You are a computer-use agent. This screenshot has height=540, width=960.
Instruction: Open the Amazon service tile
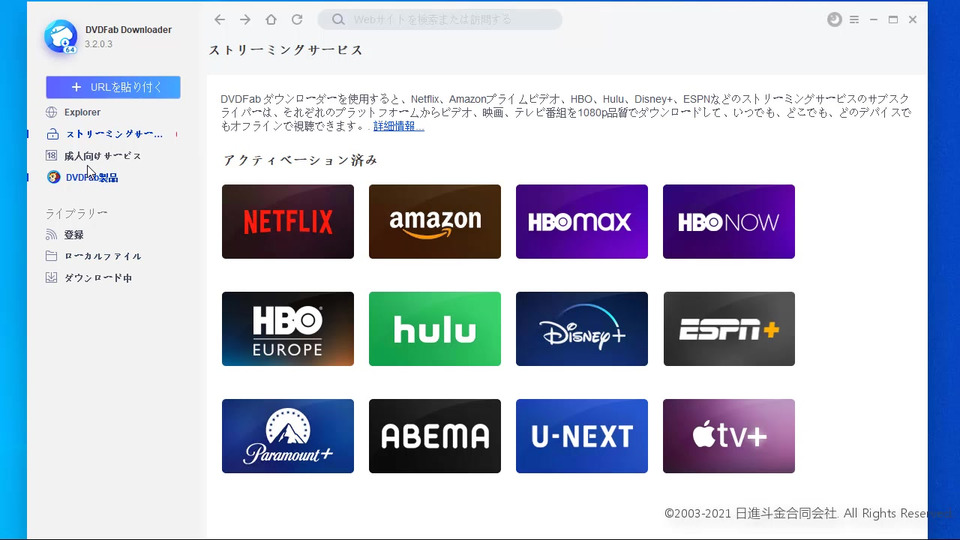pyautogui.click(x=435, y=222)
